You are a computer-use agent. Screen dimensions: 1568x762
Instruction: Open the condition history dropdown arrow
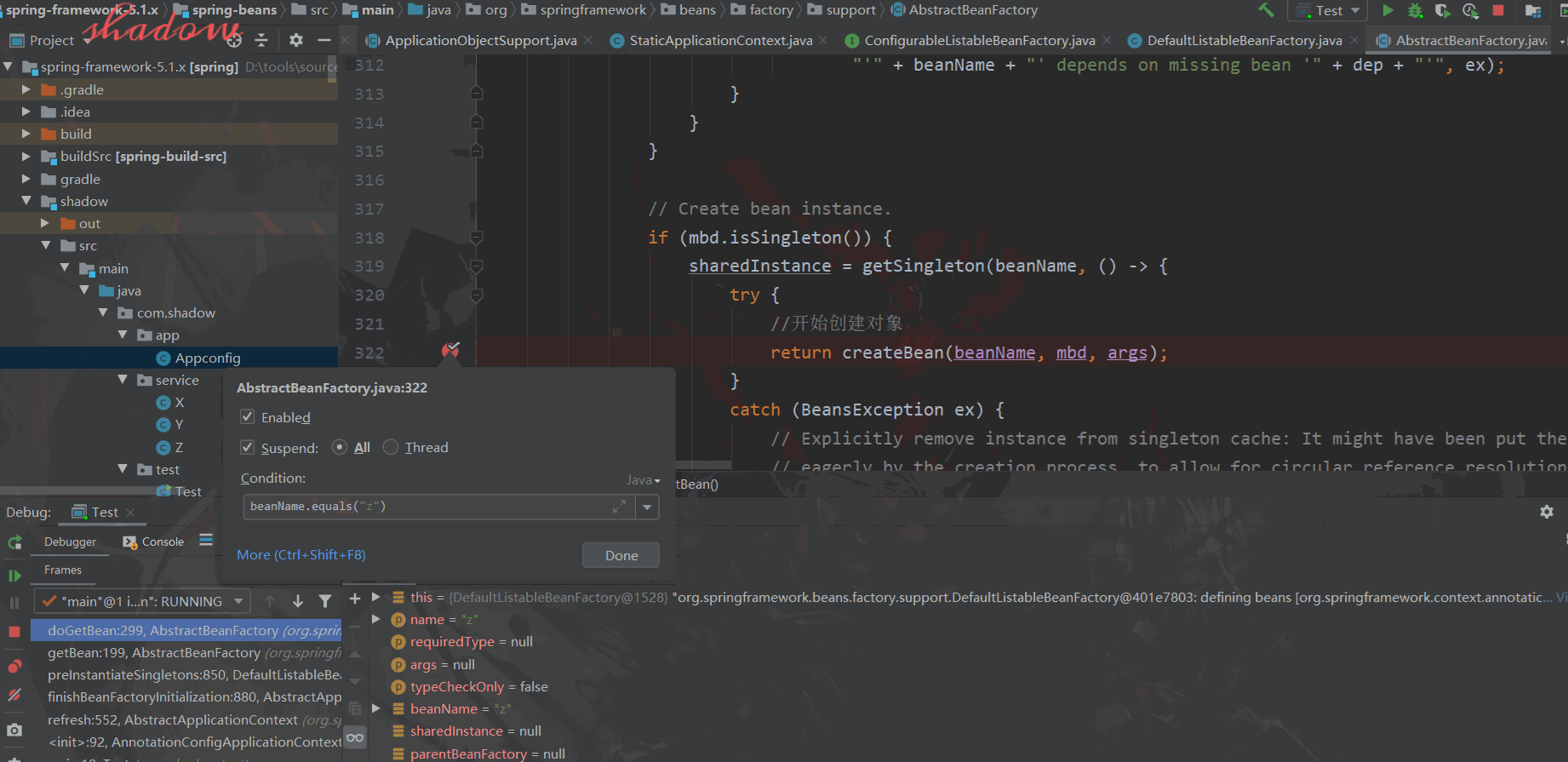(648, 507)
